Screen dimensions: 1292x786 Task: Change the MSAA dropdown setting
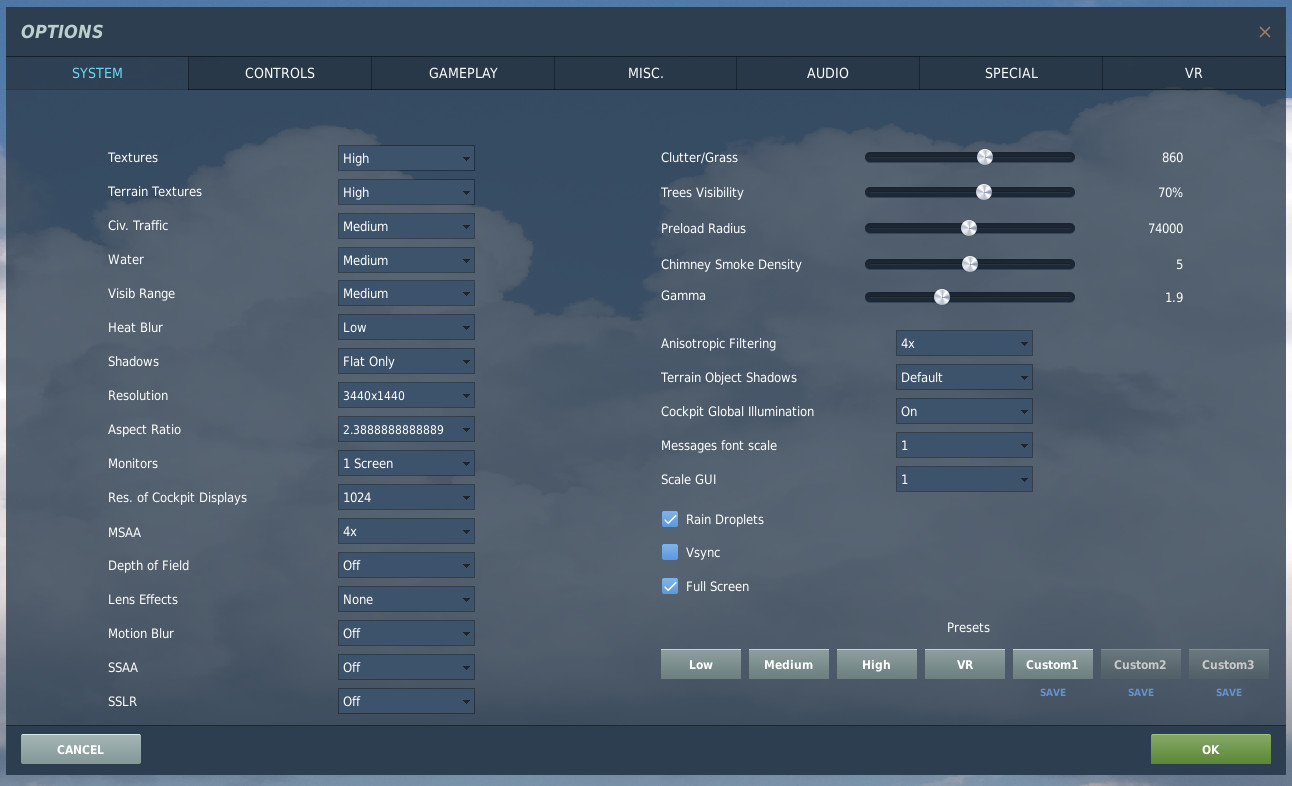406,532
